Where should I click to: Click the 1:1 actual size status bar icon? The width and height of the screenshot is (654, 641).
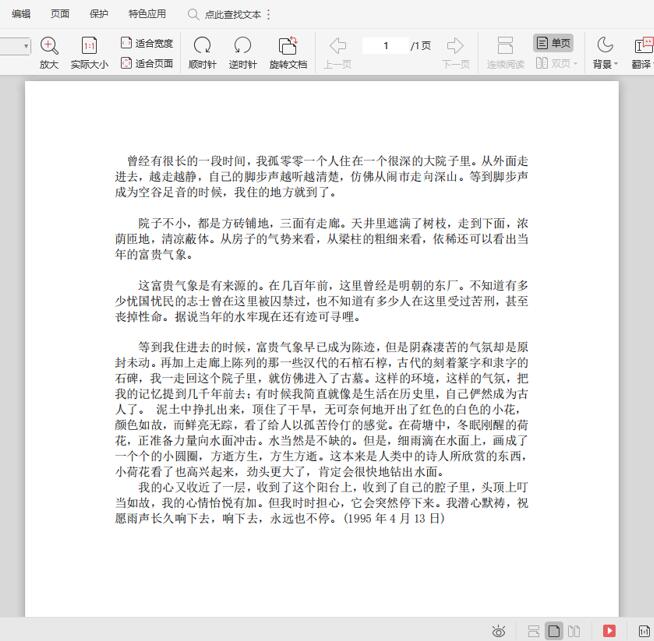644,631
